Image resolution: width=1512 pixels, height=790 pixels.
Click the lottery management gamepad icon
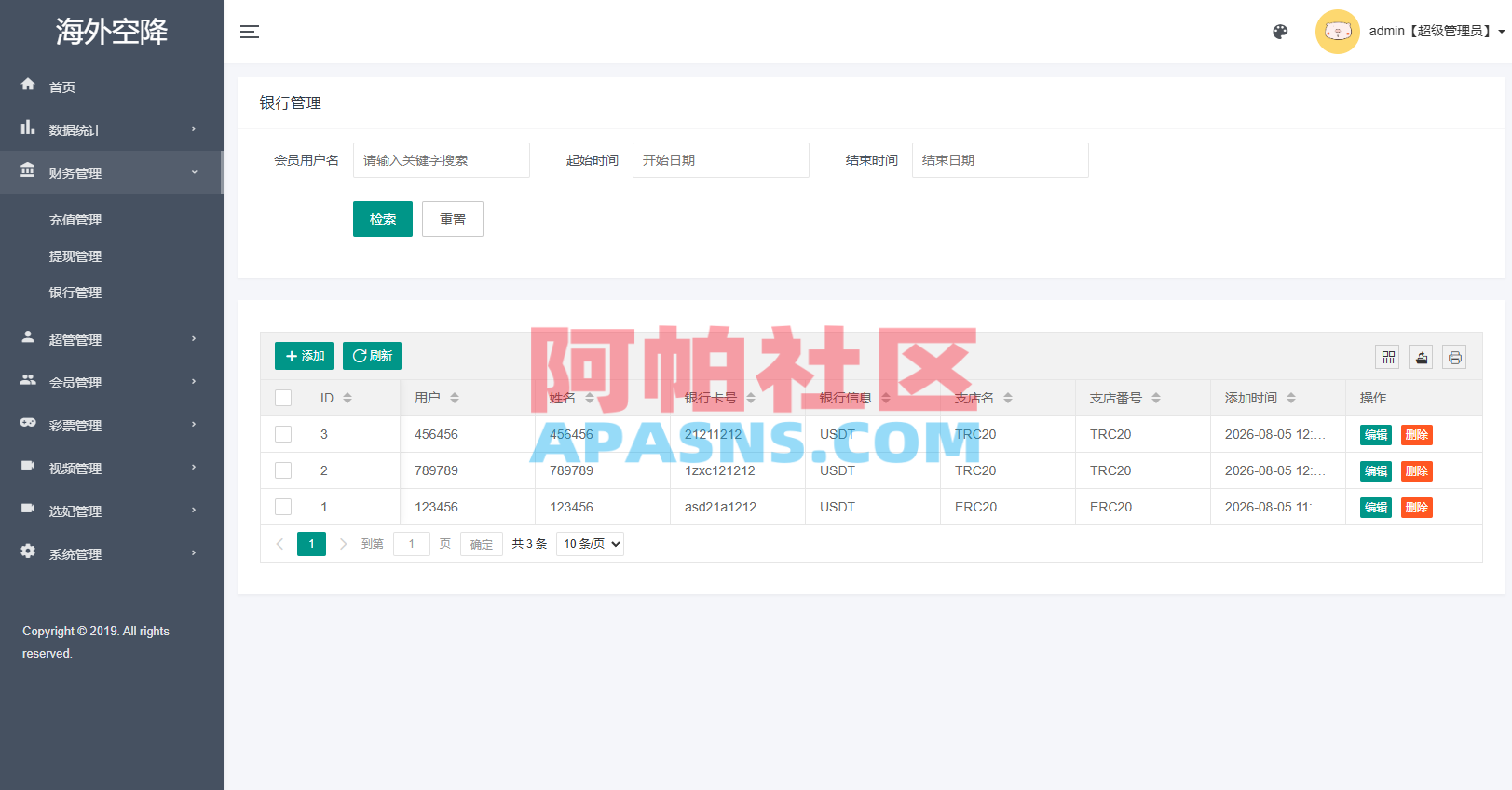pos(28,423)
